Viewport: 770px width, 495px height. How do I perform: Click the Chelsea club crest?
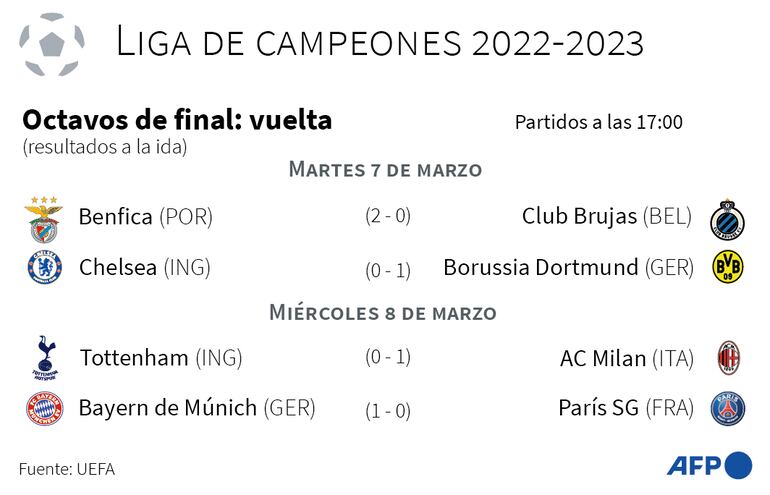45,268
